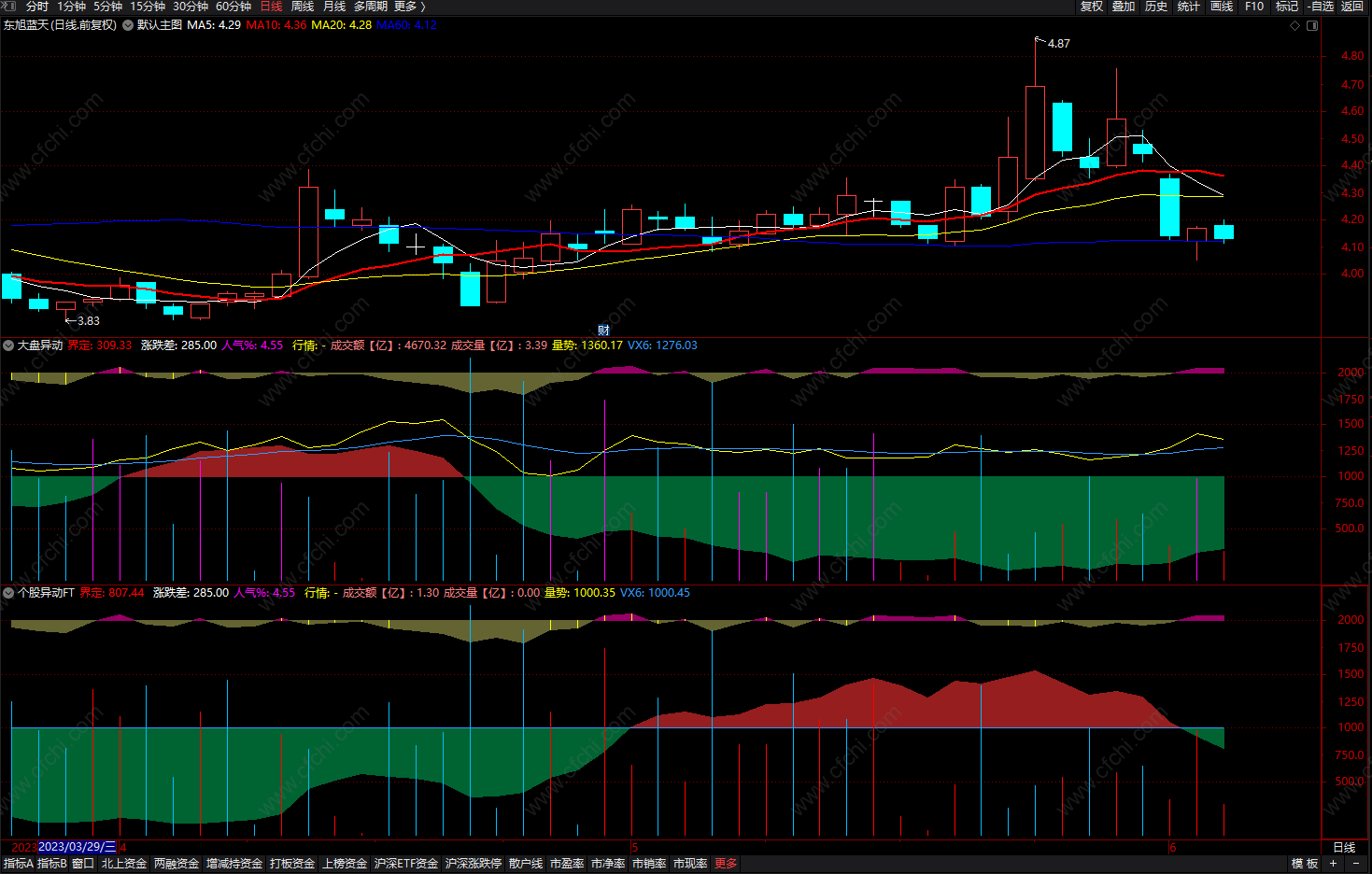The height and width of the screenshot is (874, 1372).
Task: Select the 增减持资金 indicator
Action: 234,864
